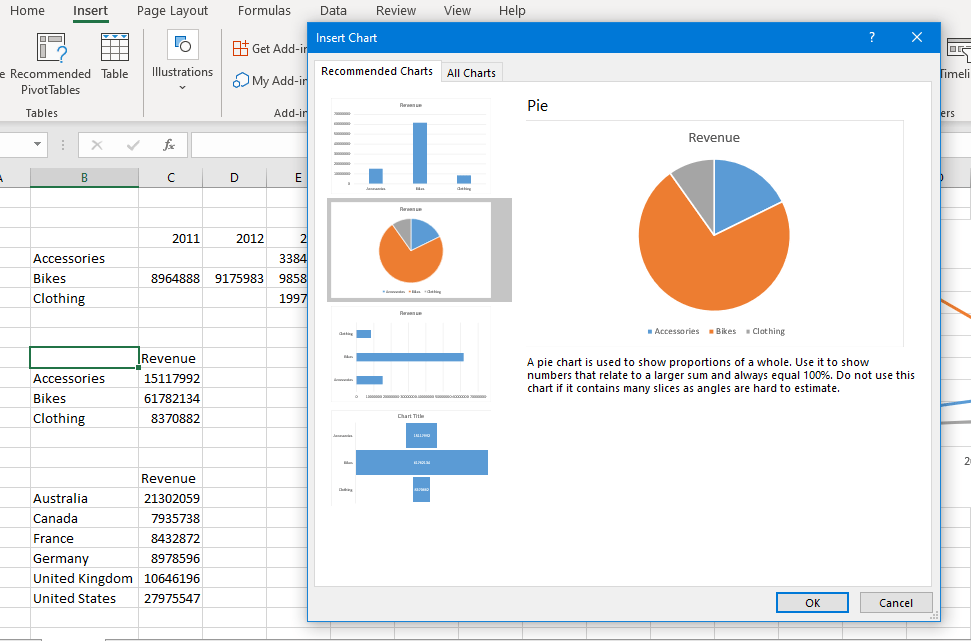
Task: Select the clustered column chart thumbnail
Action: pos(411,145)
